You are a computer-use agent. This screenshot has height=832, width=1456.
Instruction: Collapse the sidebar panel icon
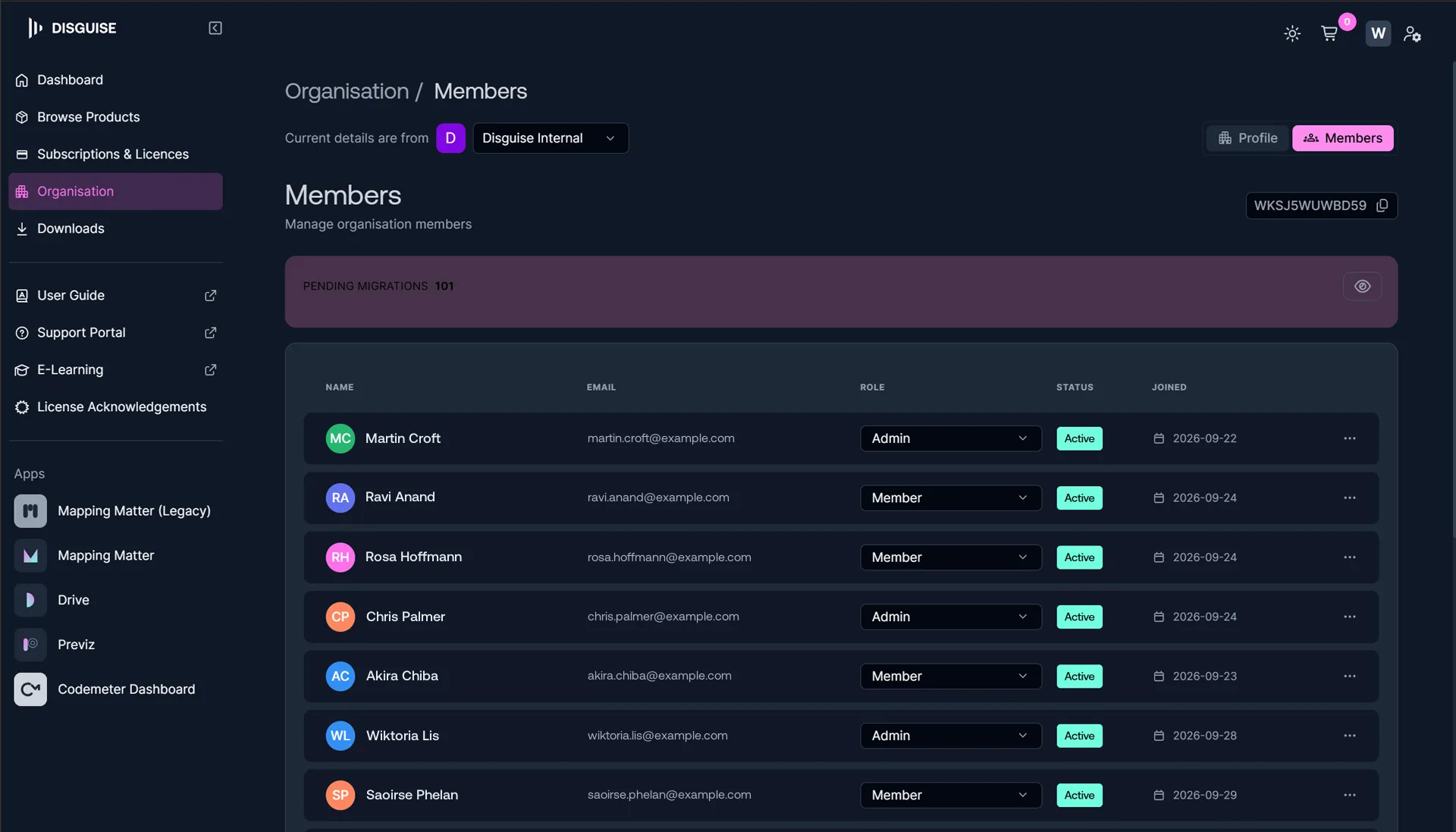215,28
